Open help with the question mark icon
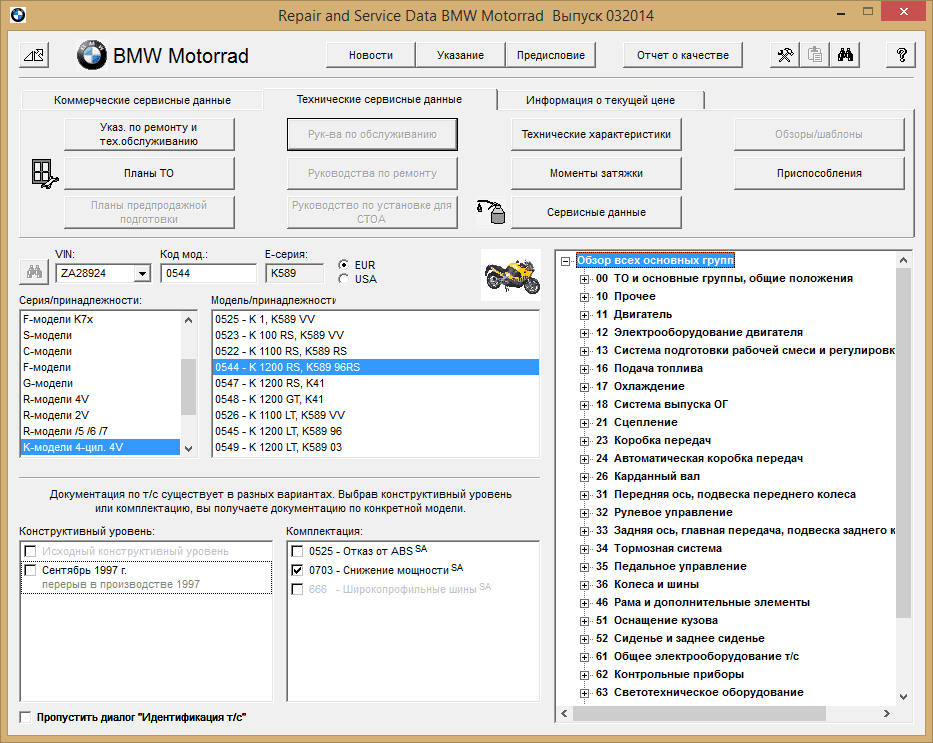This screenshot has width=933, height=743. (x=901, y=56)
